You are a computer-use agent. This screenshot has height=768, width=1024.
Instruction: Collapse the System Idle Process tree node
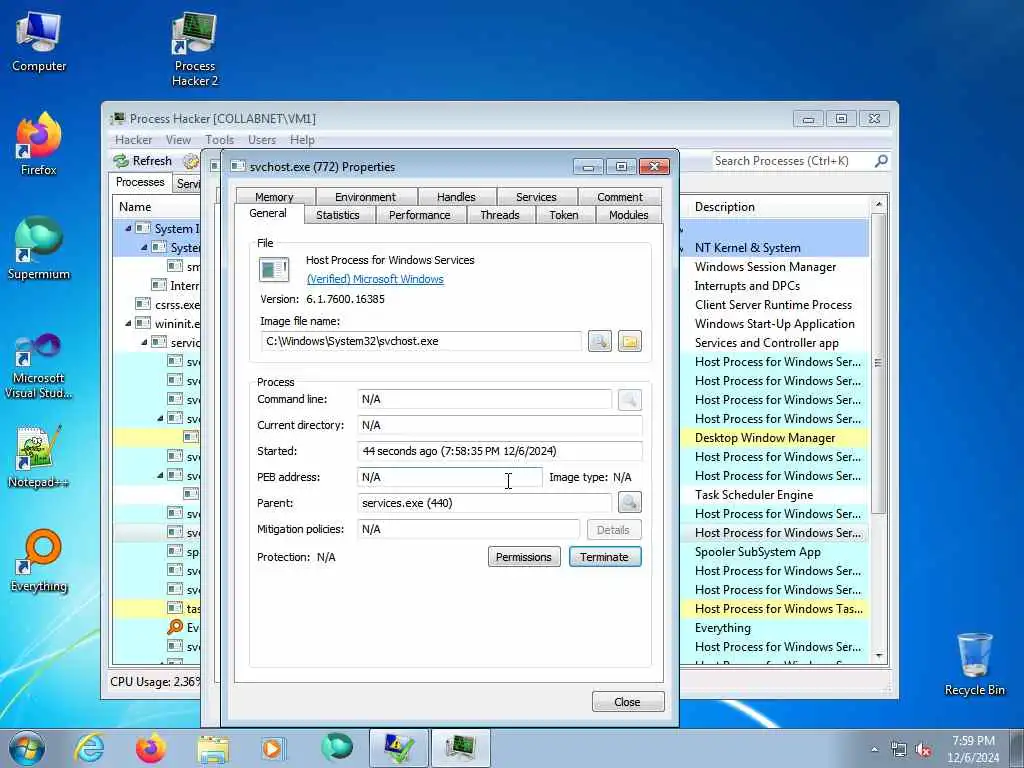click(128, 229)
